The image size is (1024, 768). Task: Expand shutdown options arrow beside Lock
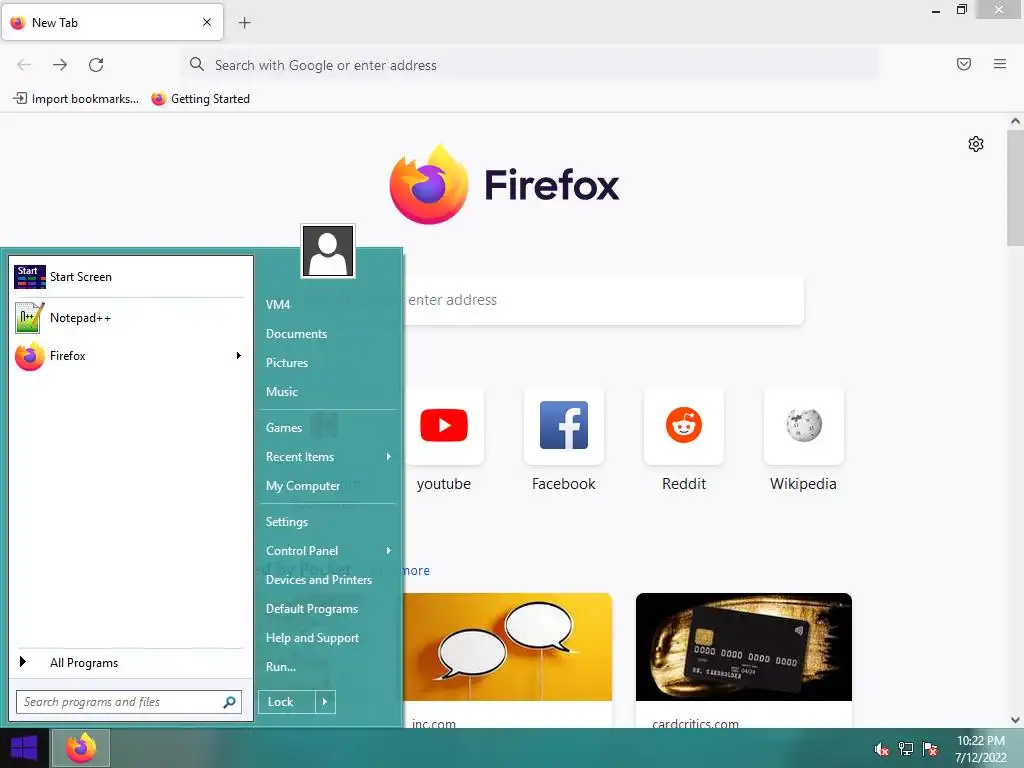pos(325,702)
